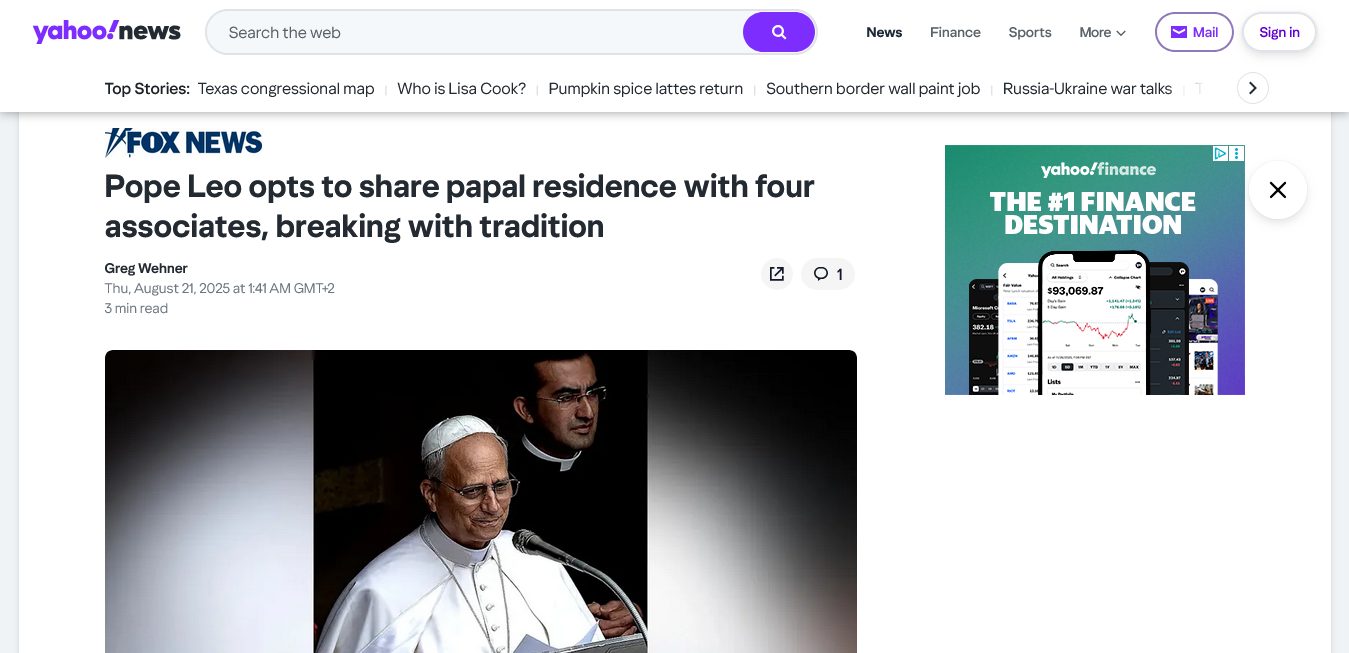Click the Yahoo News logo
The height and width of the screenshot is (653, 1349).
pos(107,32)
